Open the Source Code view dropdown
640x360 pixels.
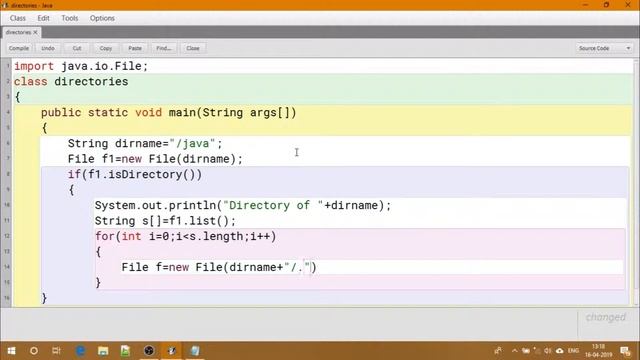604,48
